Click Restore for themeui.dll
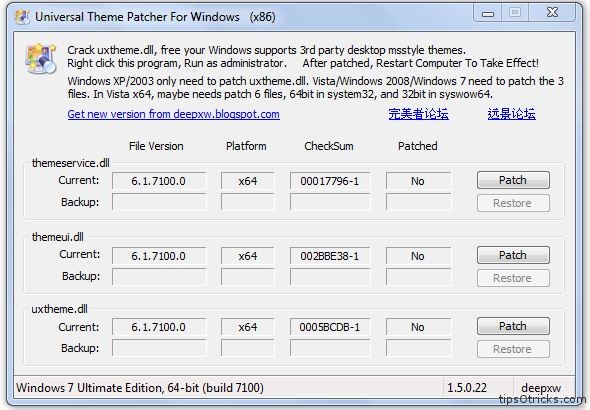Screen dimensions: 590x410 tap(513, 278)
